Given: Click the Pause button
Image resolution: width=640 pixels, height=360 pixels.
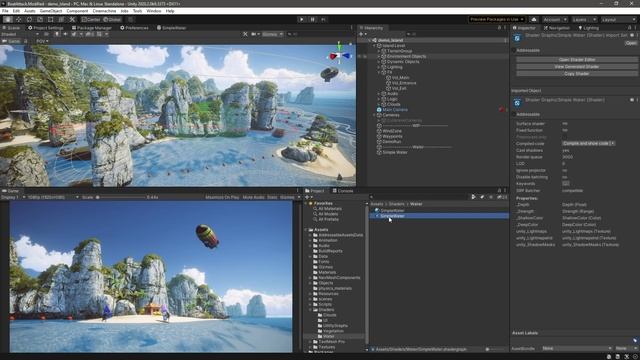Looking at the screenshot, I should 313,20.
